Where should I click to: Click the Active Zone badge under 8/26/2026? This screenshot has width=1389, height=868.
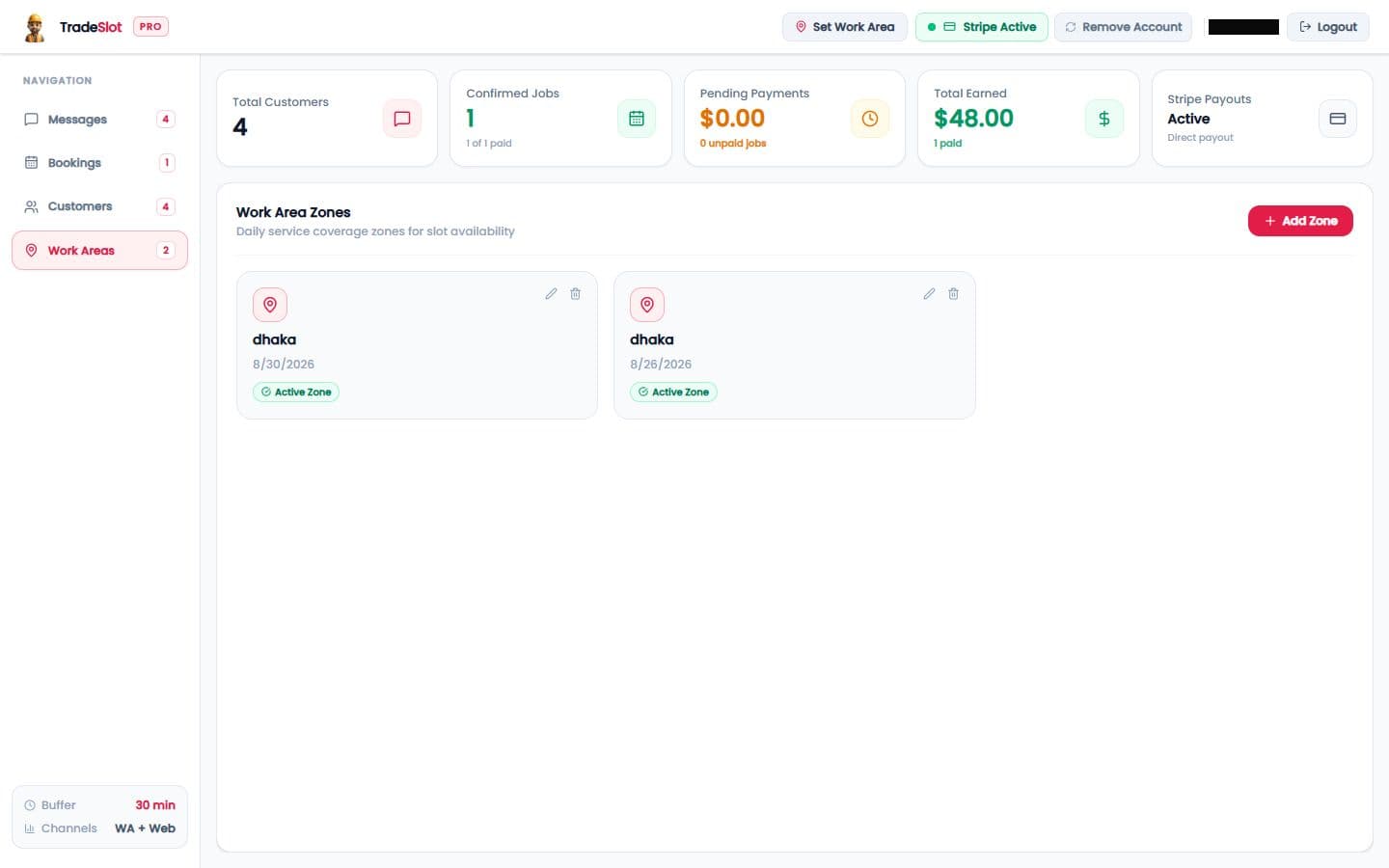pos(673,393)
